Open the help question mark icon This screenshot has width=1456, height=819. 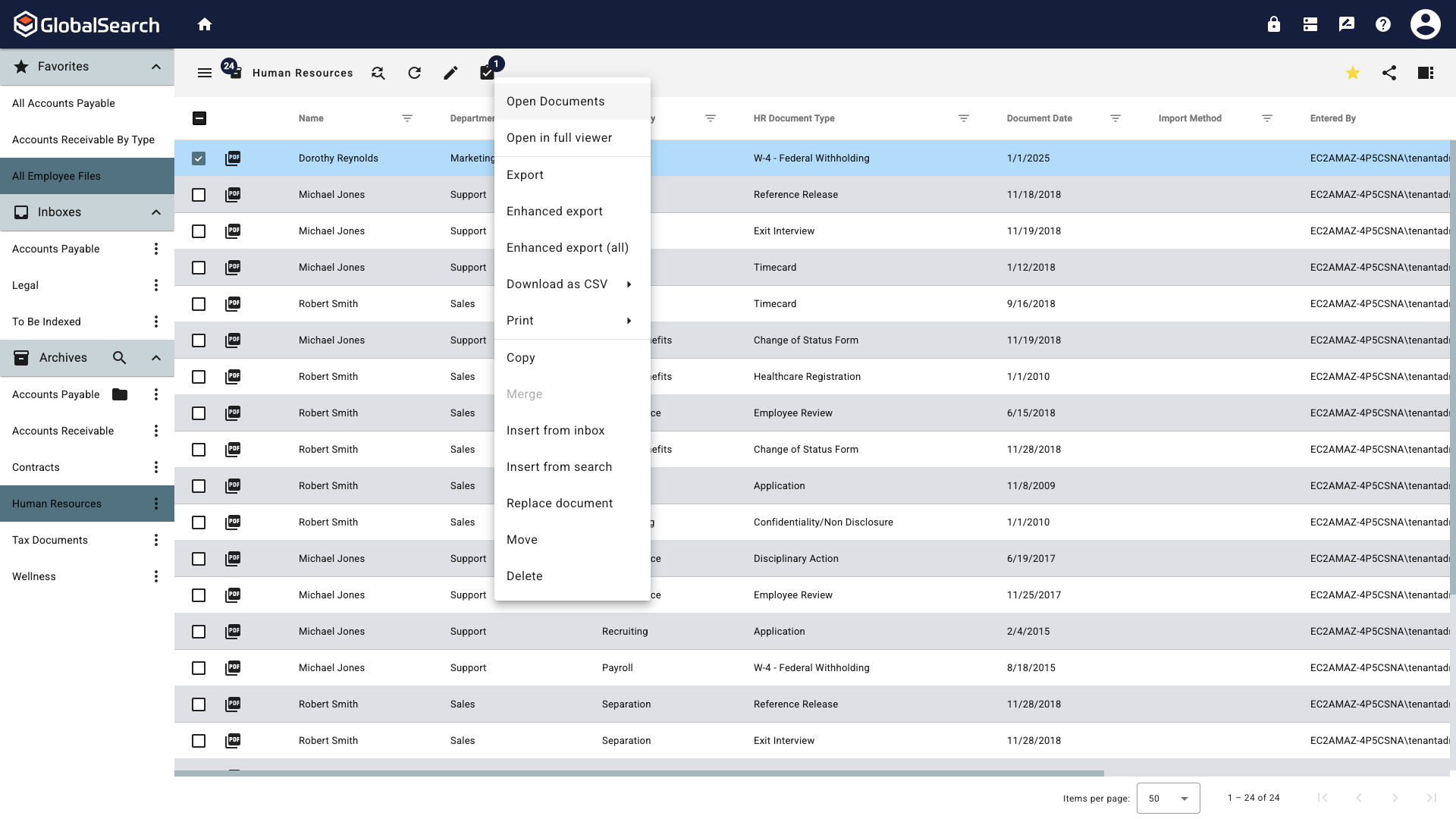pyautogui.click(x=1383, y=24)
